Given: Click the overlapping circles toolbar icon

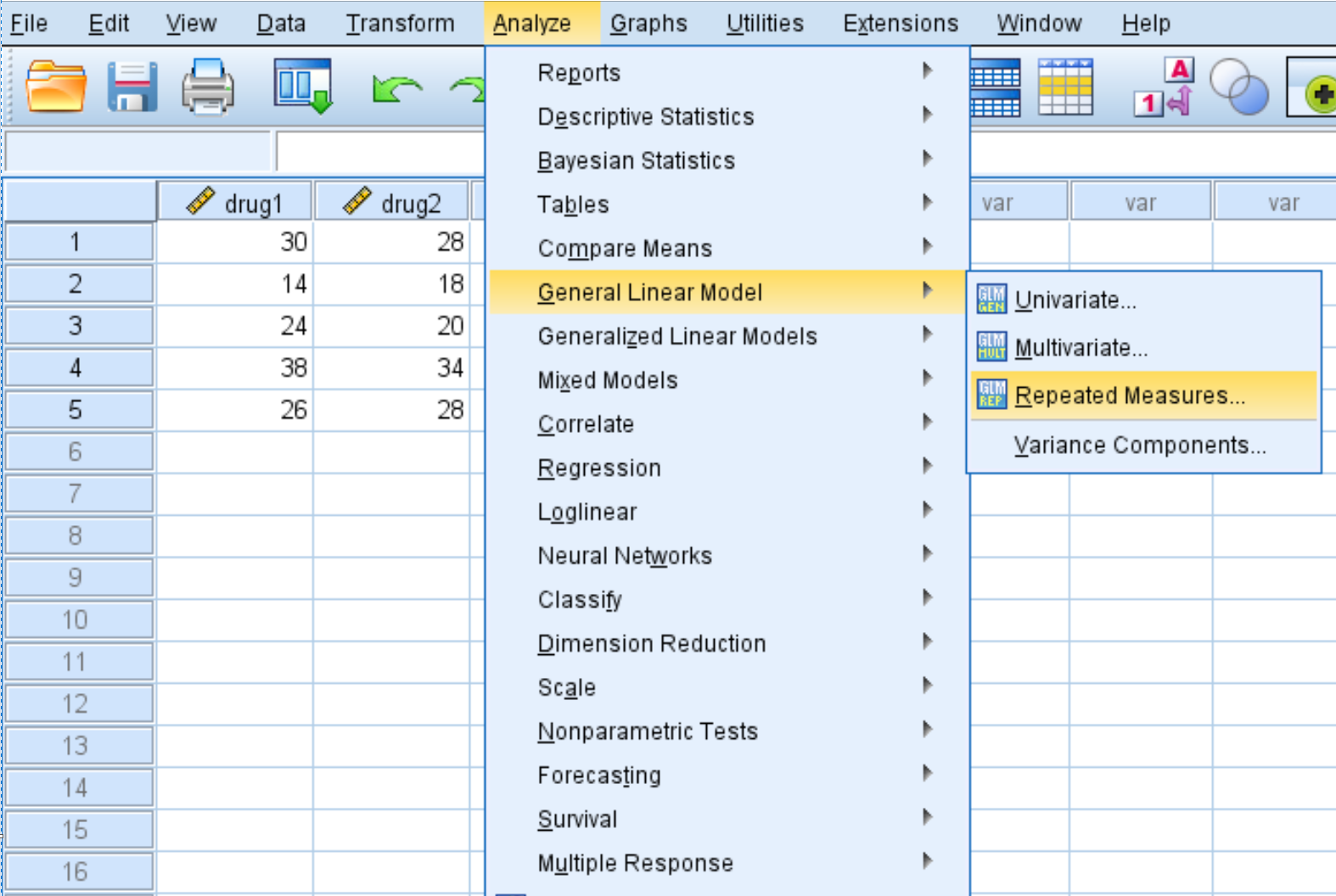Looking at the screenshot, I should coord(1238,87).
